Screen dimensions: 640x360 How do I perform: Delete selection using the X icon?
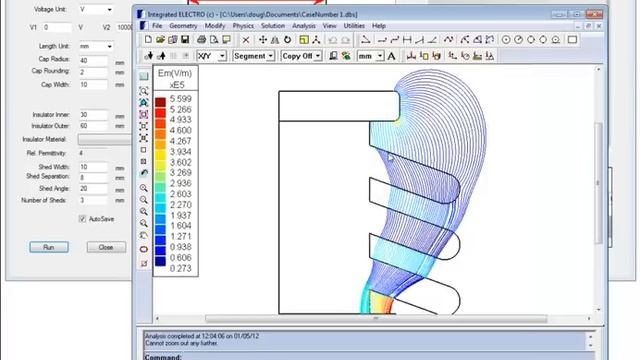(x=246, y=40)
